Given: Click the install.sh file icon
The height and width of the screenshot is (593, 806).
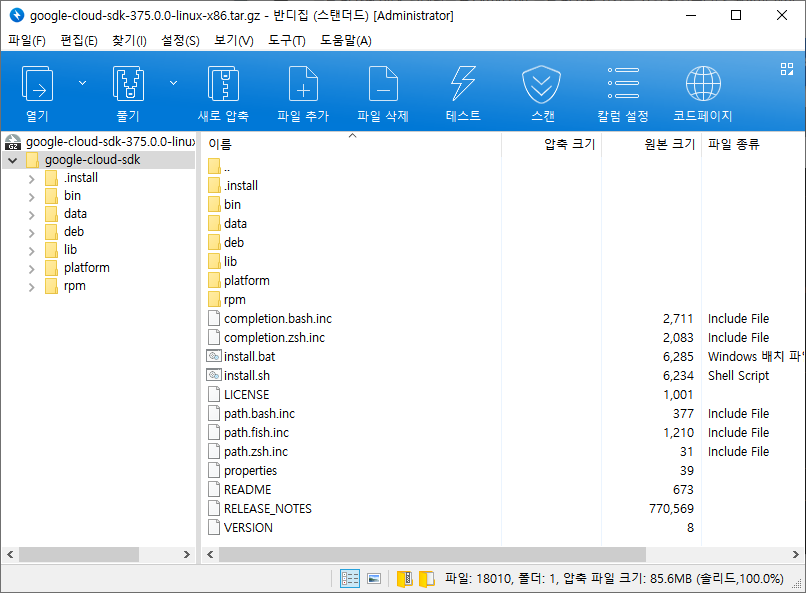Looking at the screenshot, I should coord(214,375).
